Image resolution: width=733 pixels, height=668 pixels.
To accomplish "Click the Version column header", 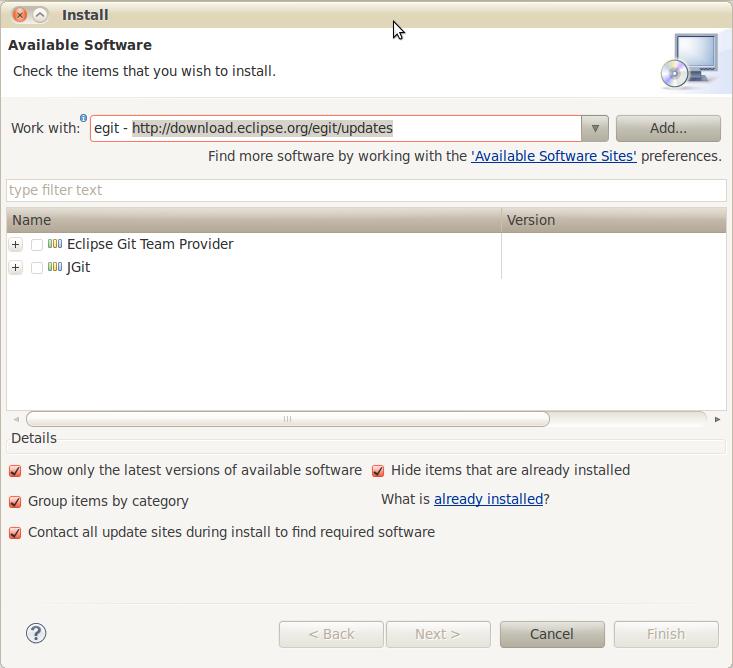I will click(614, 220).
